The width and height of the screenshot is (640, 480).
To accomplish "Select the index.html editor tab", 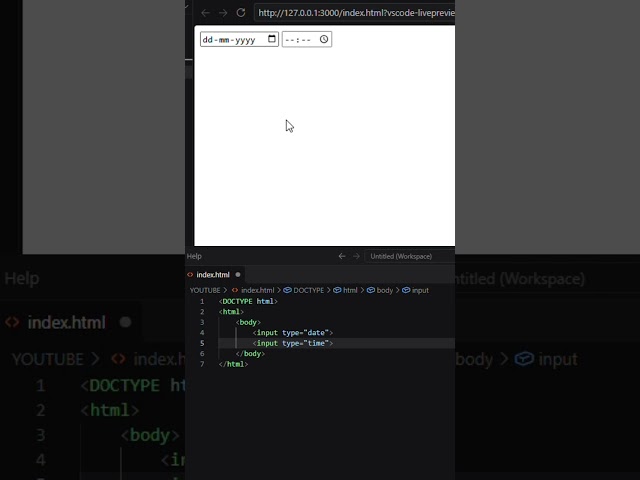I will coord(215,275).
